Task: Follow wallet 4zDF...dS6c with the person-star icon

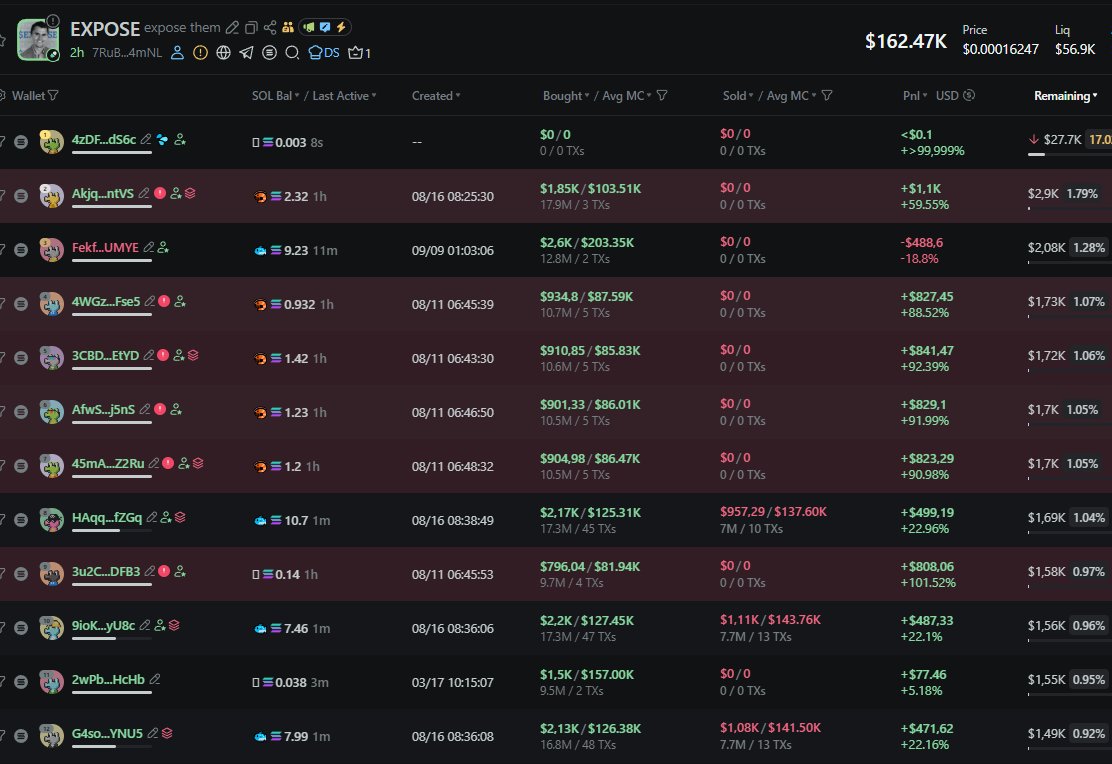Action: pyautogui.click(x=180, y=140)
